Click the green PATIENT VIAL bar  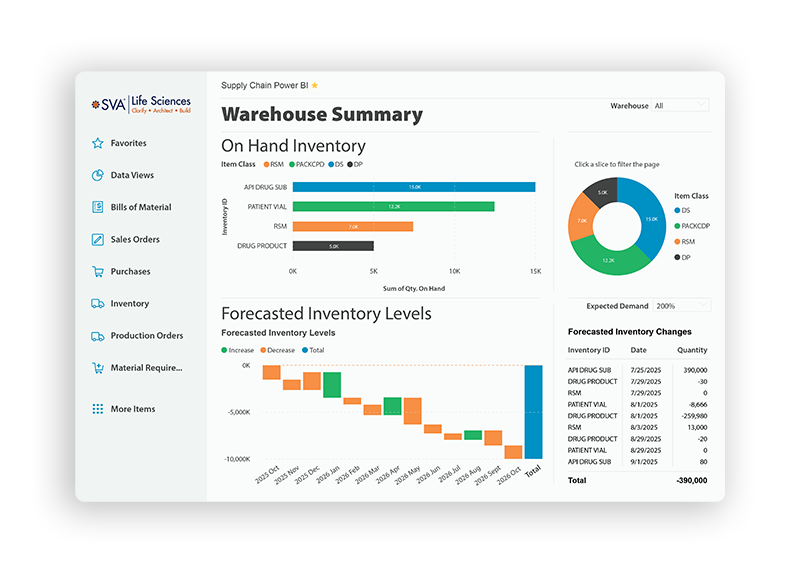[x=393, y=206]
